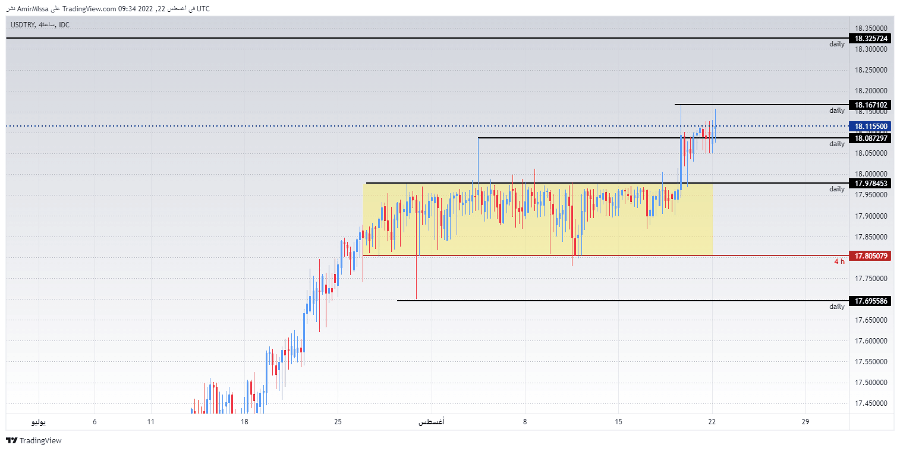Select the 17.695586 price level label
The height and width of the screenshot is (451, 900).
click(871, 301)
